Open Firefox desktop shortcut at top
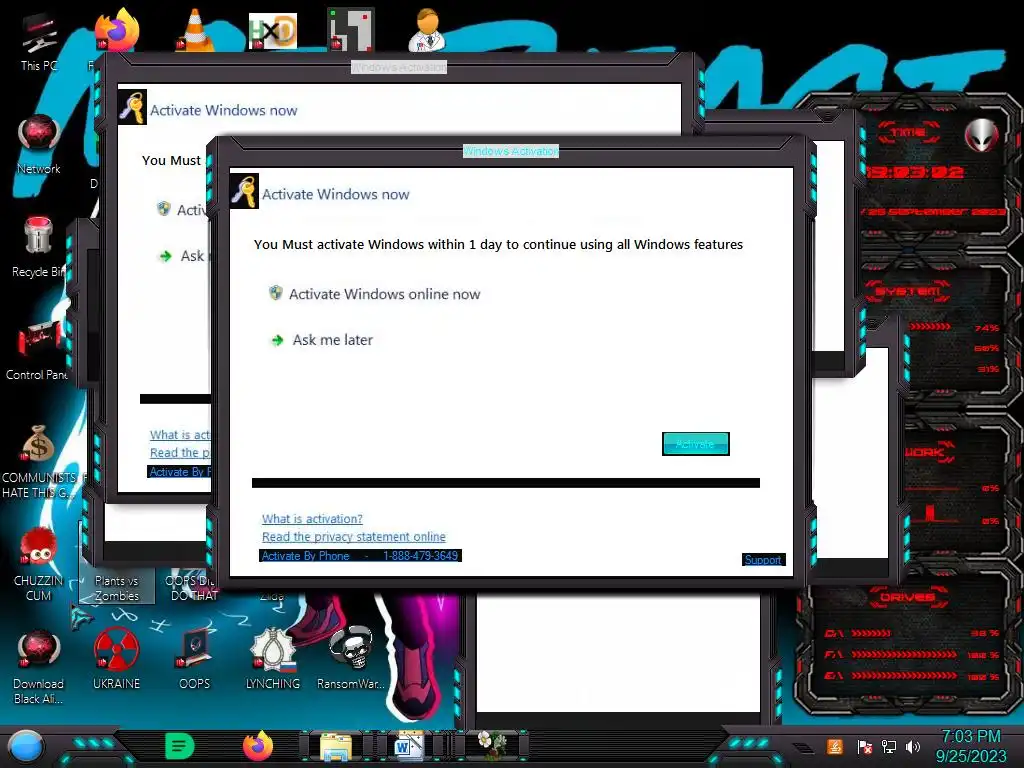The width and height of the screenshot is (1024, 768). point(116,30)
